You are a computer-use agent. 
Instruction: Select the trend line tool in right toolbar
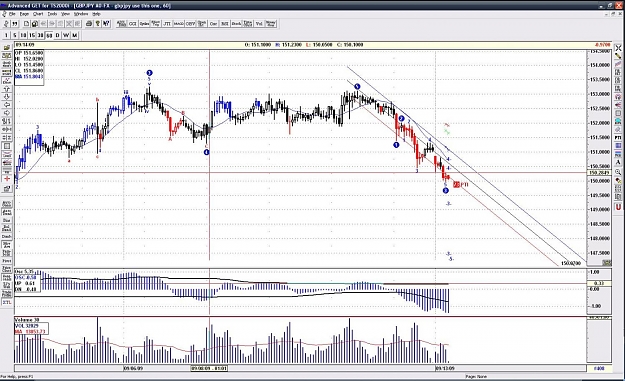tap(618, 64)
